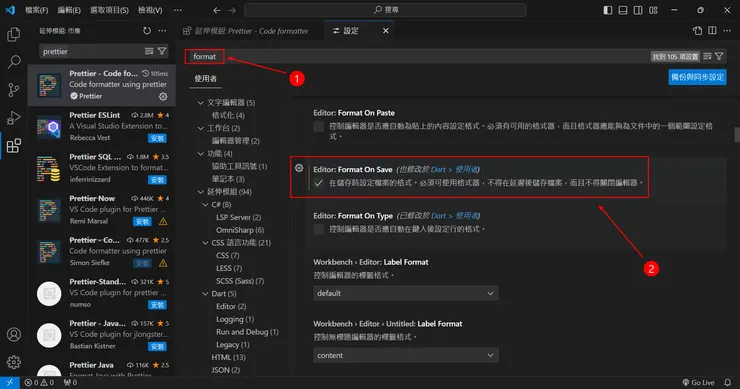Image resolution: width=740 pixels, height=389 pixels.
Task: Open the Search view in activity bar
Action: pyautogui.click(x=14, y=61)
